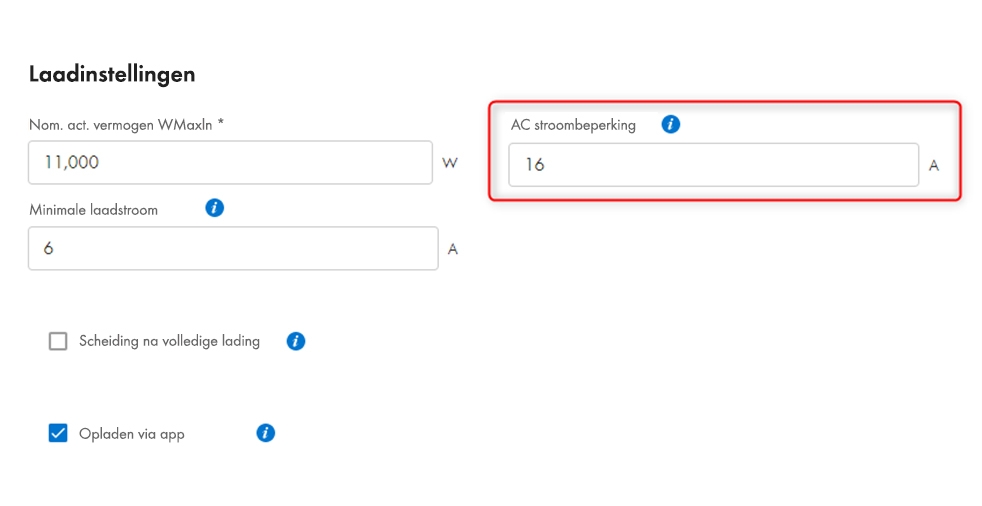Open info tooltip for AC stroombeperking
This screenshot has width=982, height=506.
click(x=671, y=124)
